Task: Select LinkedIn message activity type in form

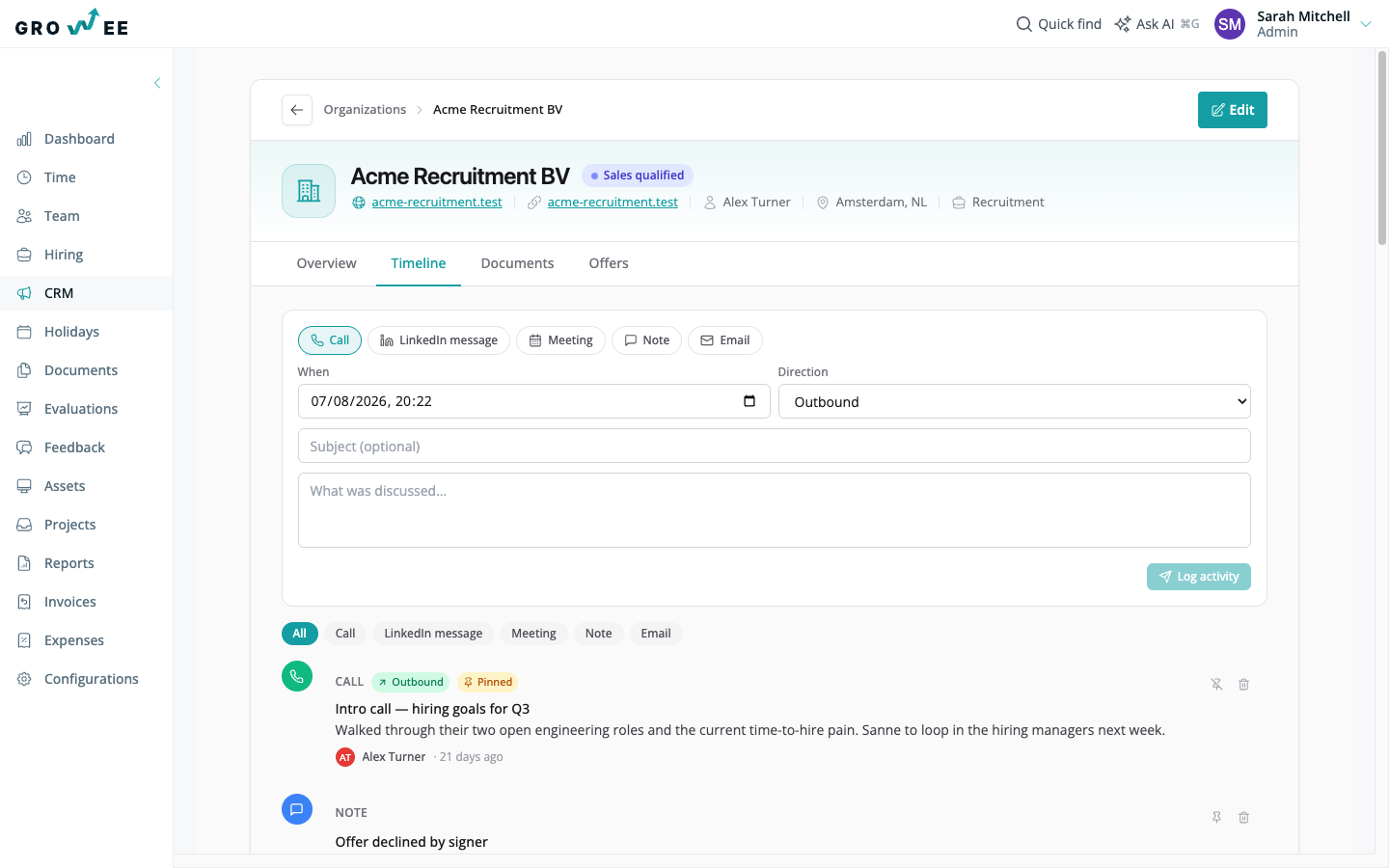Action: point(439,340)
